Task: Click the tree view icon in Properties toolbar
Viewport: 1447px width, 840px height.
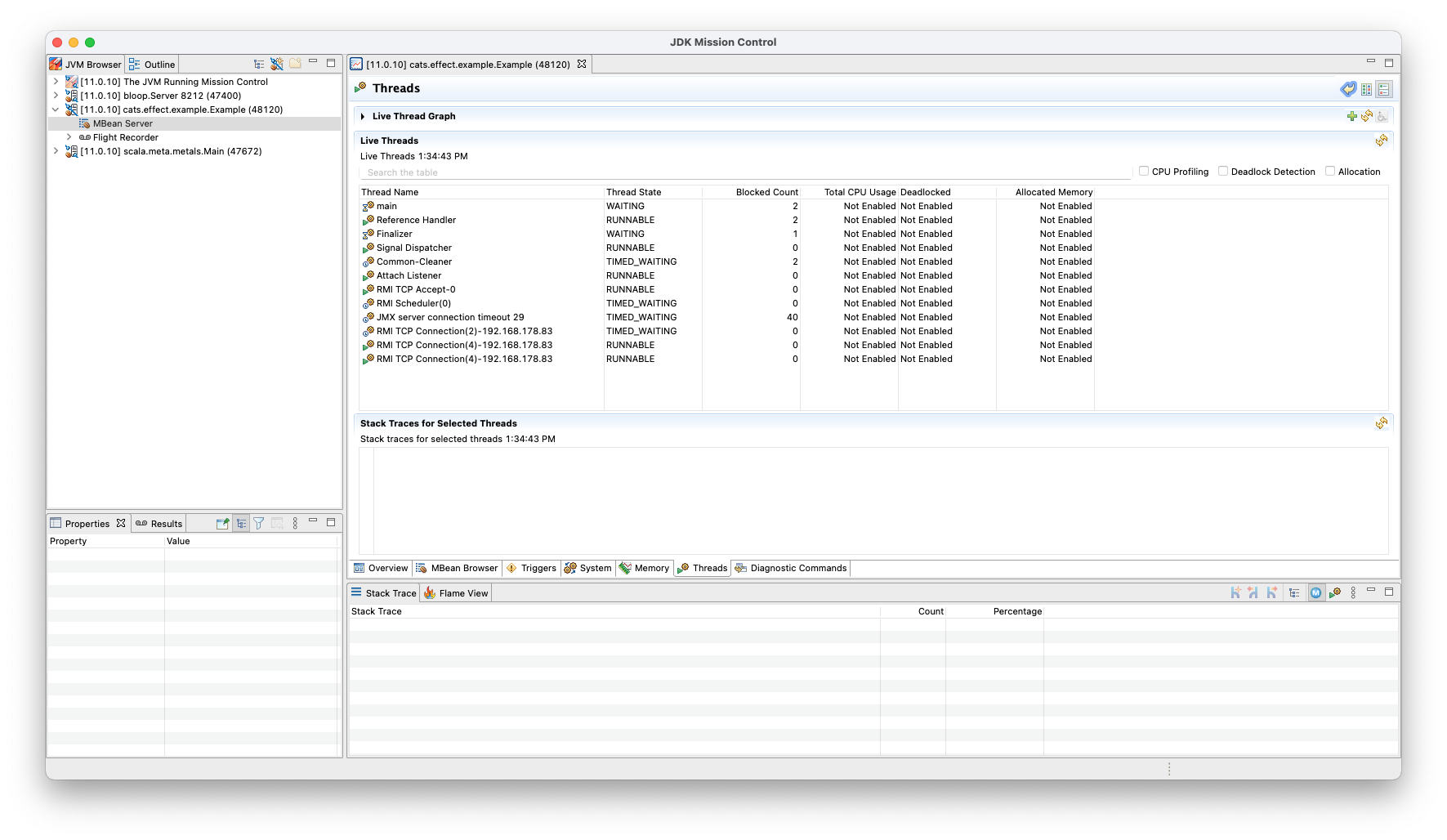Action: 241,524
